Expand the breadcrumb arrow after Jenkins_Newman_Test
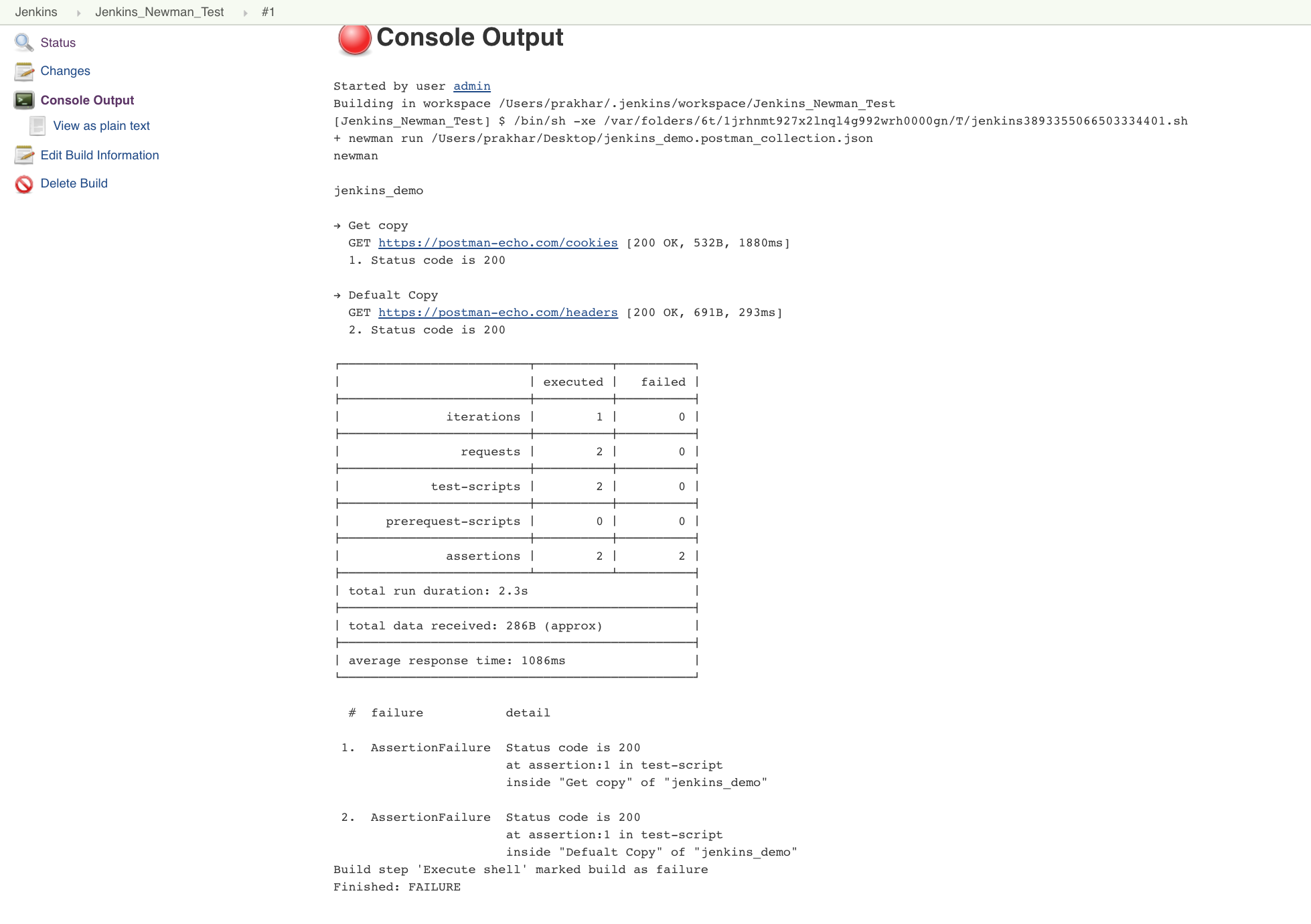Screen dimensions: 1311x924 point(245,13)
